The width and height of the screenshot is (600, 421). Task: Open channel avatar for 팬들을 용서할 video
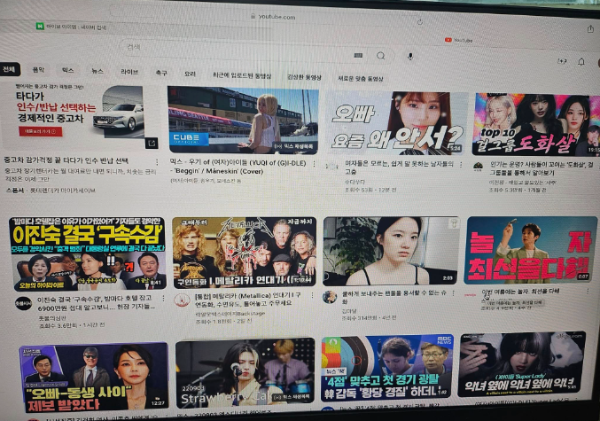329,297
